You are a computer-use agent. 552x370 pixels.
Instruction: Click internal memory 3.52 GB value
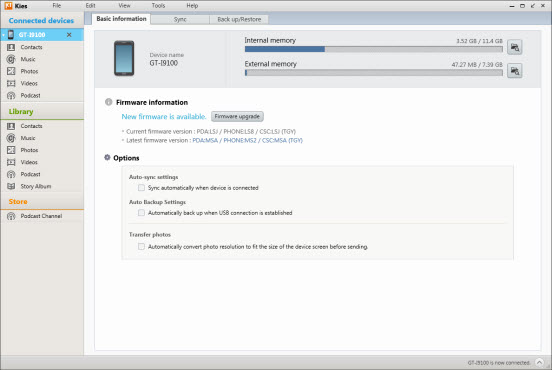coord(479,41)
